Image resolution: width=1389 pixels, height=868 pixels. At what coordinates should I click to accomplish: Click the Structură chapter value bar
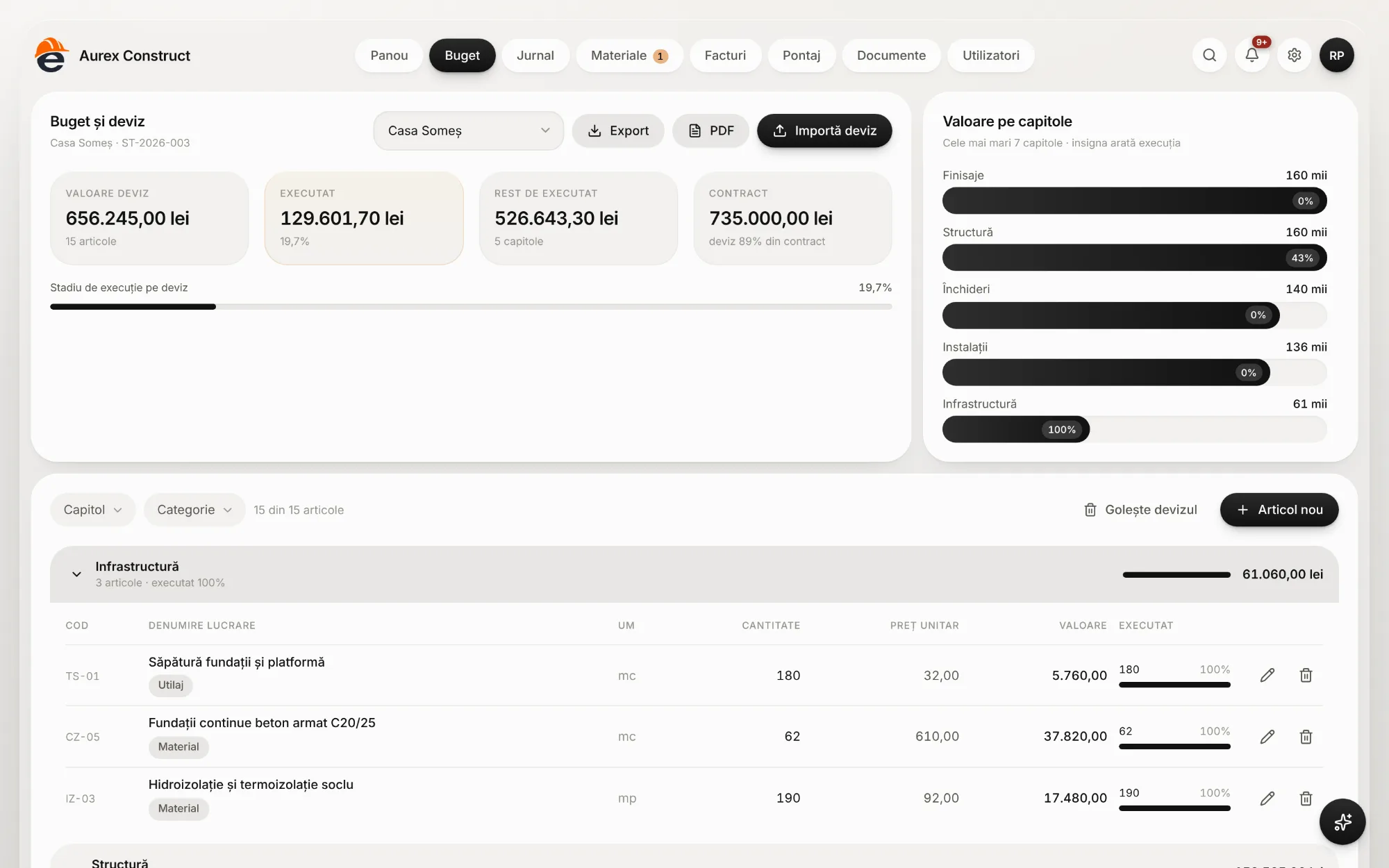coord(1134,258)
